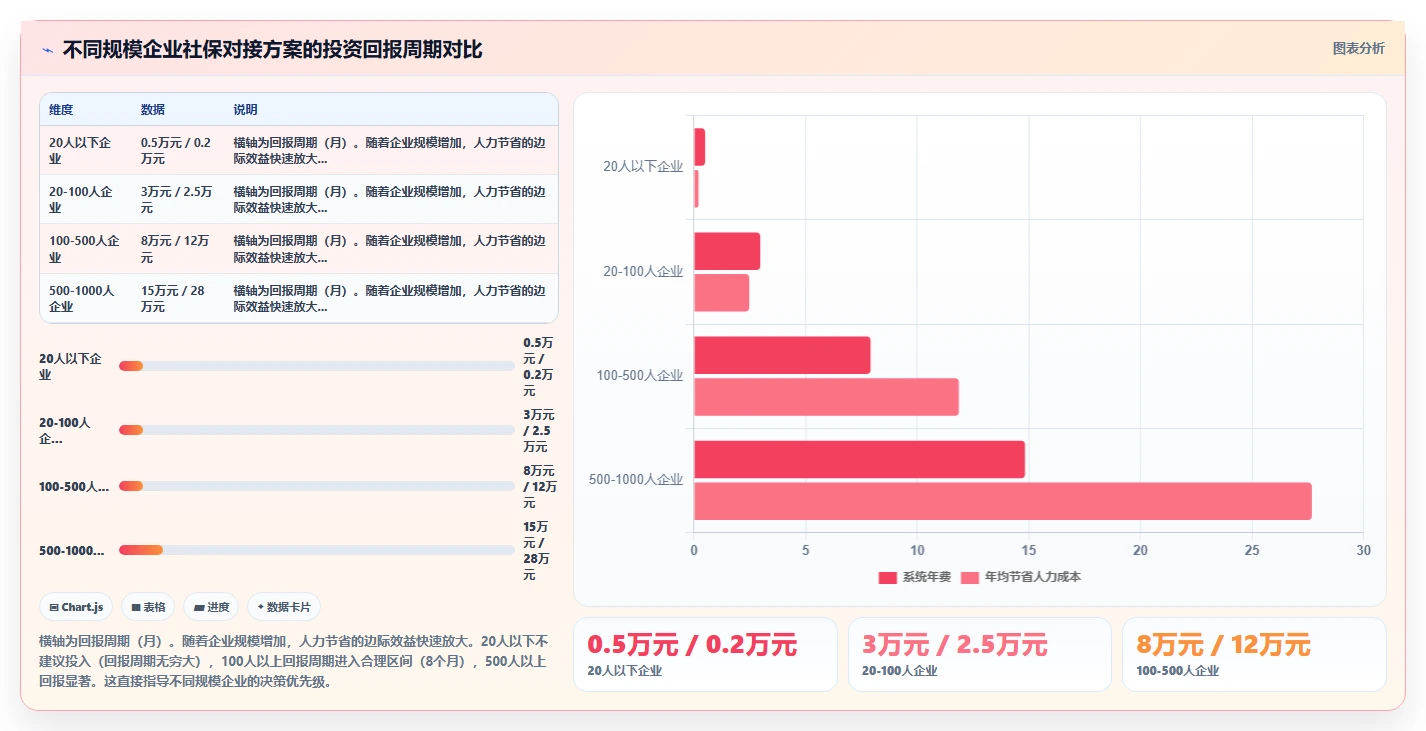Click the 维度 column header

(x=61, y=110)
